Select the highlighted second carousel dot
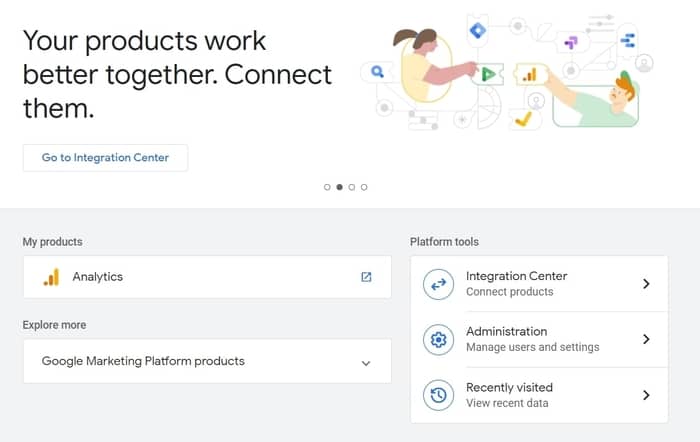The image size is (700, 442). [339, 187]
